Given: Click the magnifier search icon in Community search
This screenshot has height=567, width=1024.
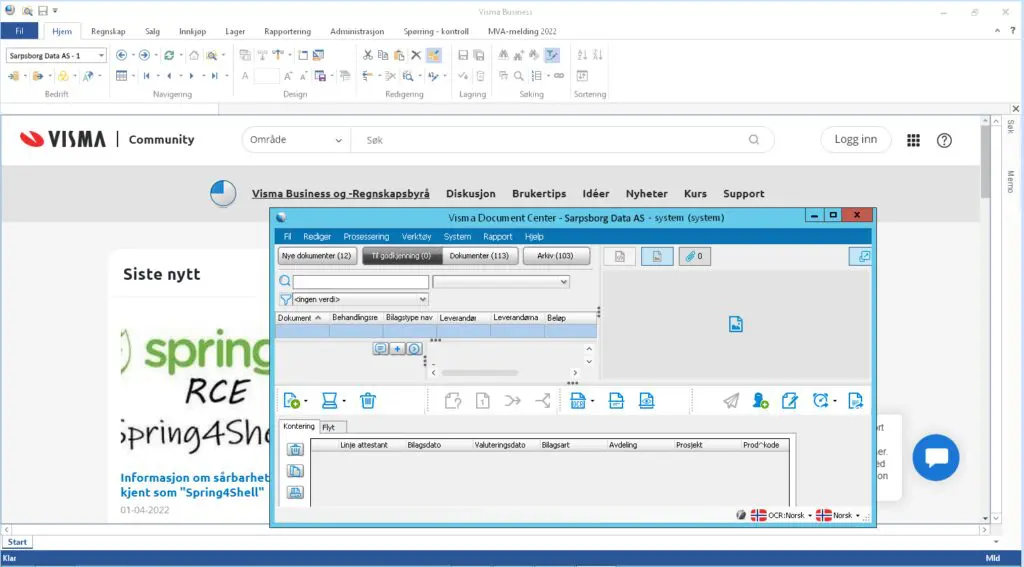Looking at the screenshot, I should 756,141.
